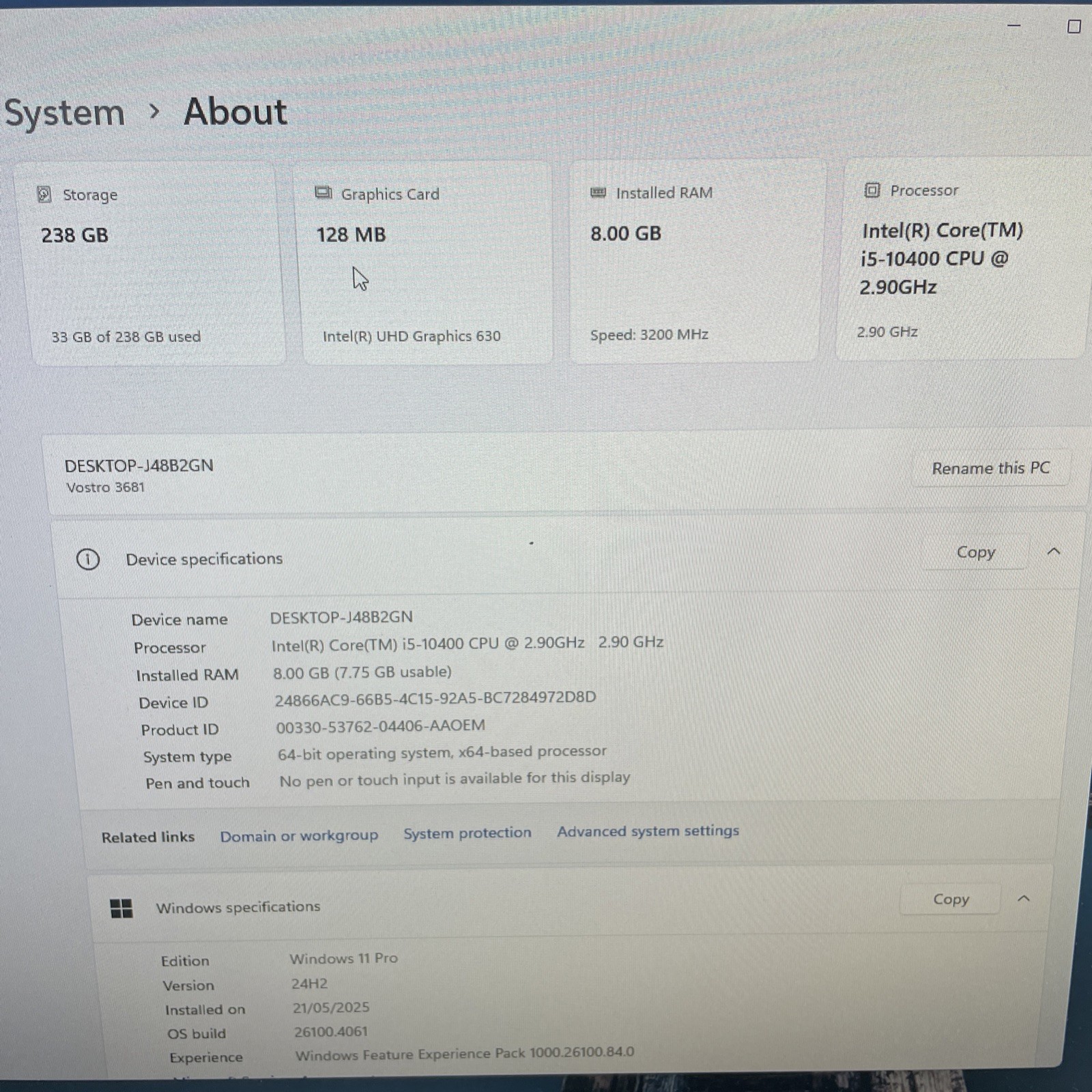Select Device ID value 24866AC9-66B5-4C15

coord(435,698)
